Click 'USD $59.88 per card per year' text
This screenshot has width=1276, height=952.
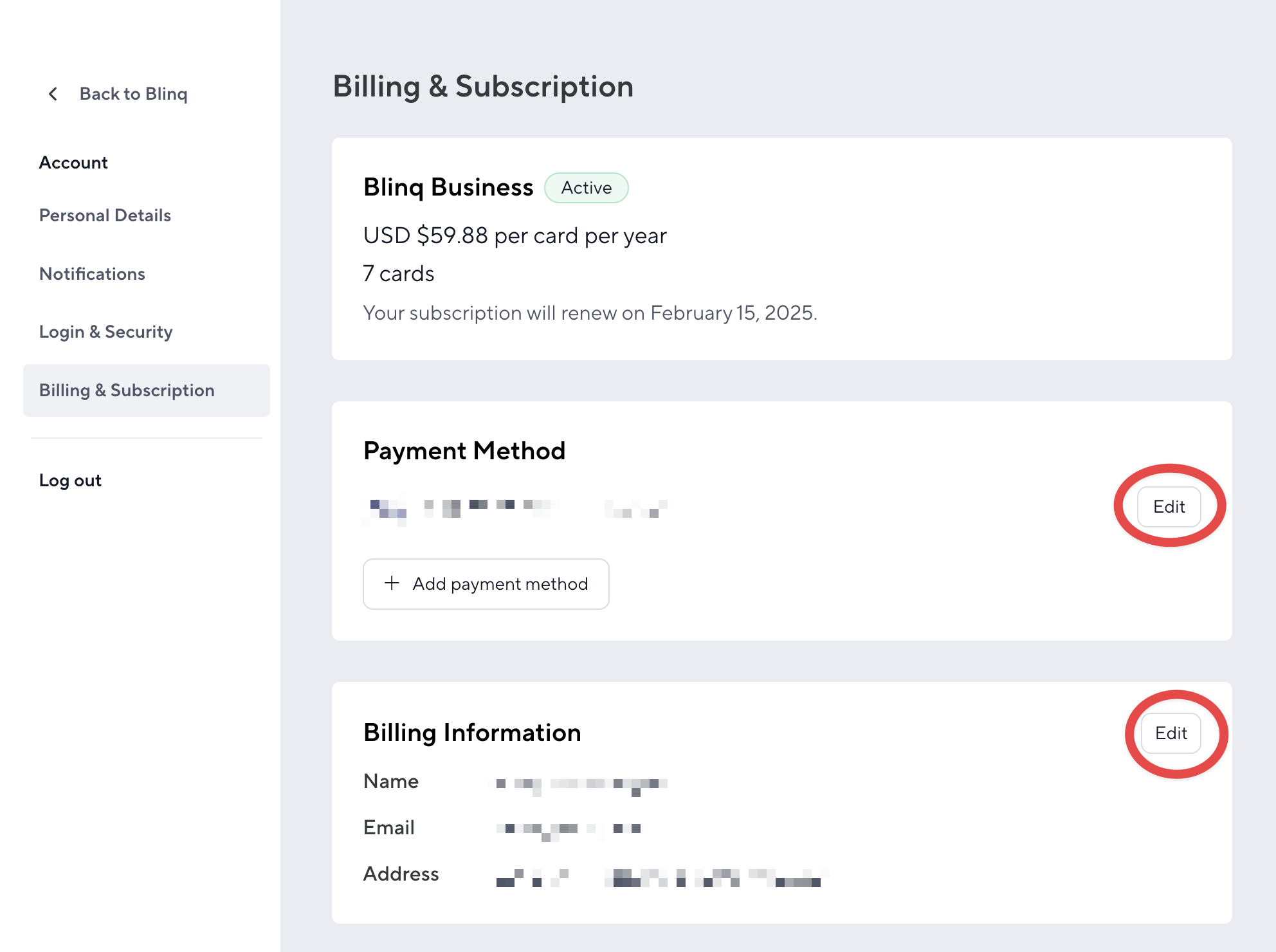click(x=515, y=236)
